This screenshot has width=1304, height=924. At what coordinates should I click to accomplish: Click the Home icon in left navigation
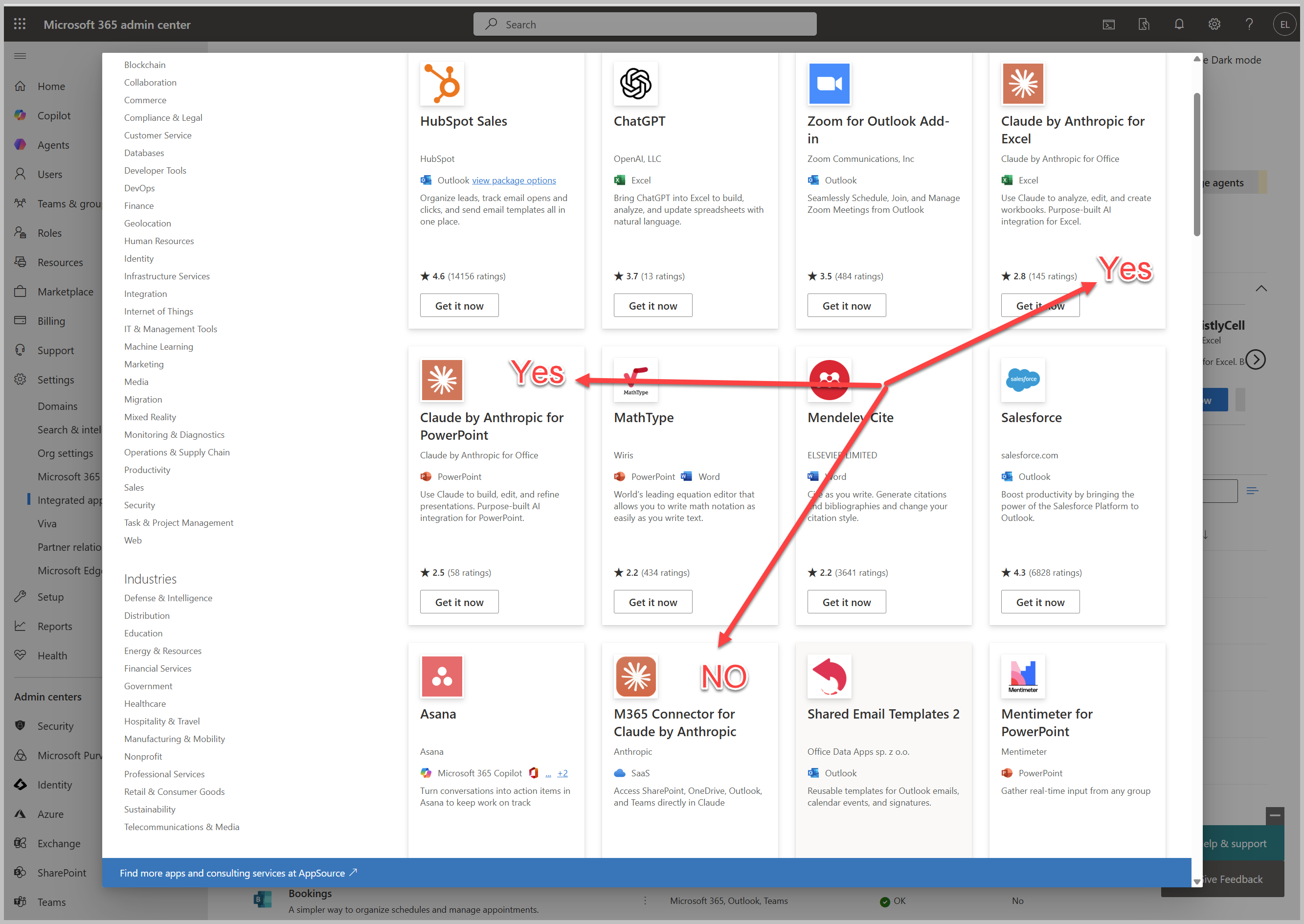21,86
